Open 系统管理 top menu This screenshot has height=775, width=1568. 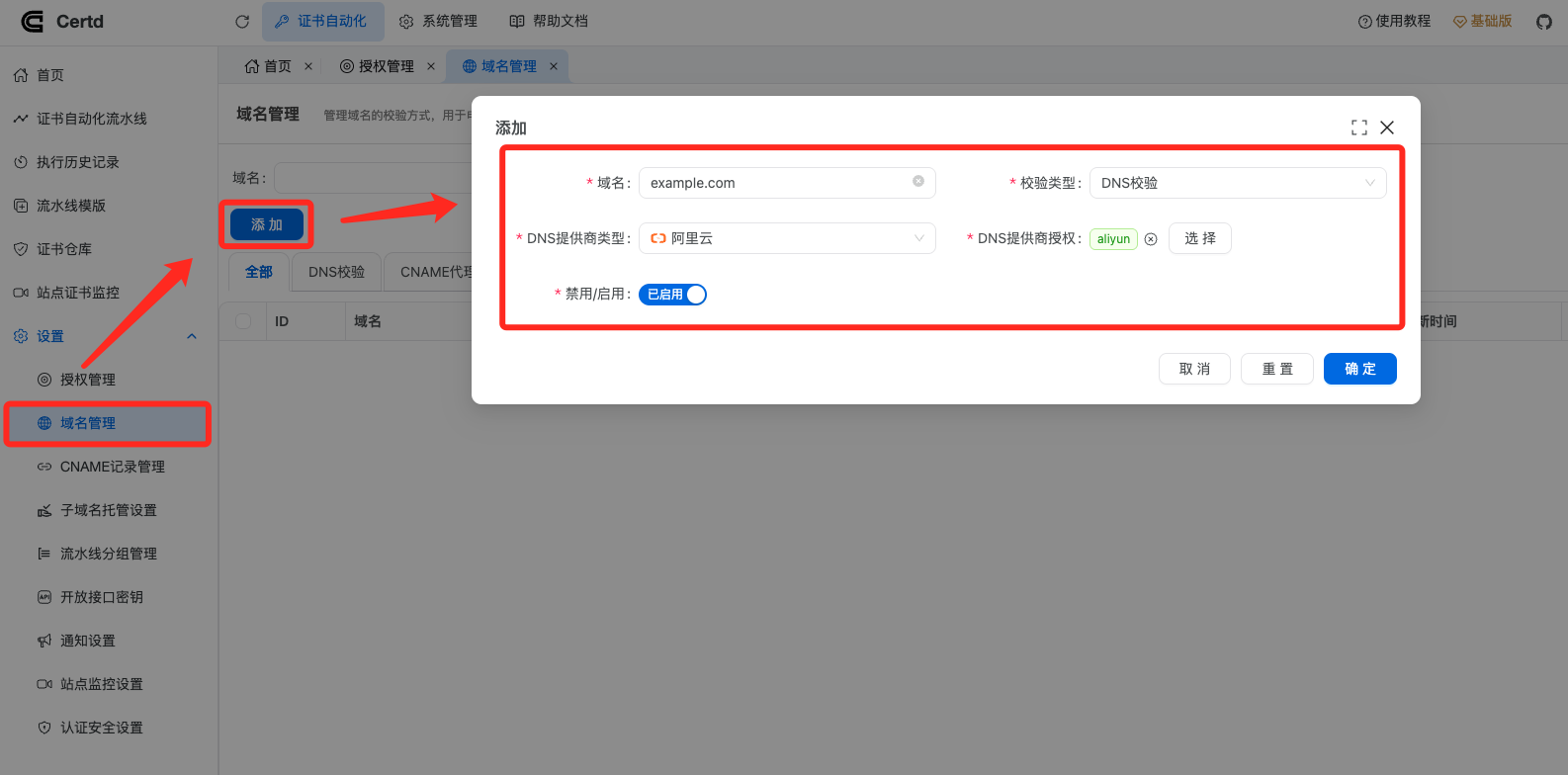[438, 22]
